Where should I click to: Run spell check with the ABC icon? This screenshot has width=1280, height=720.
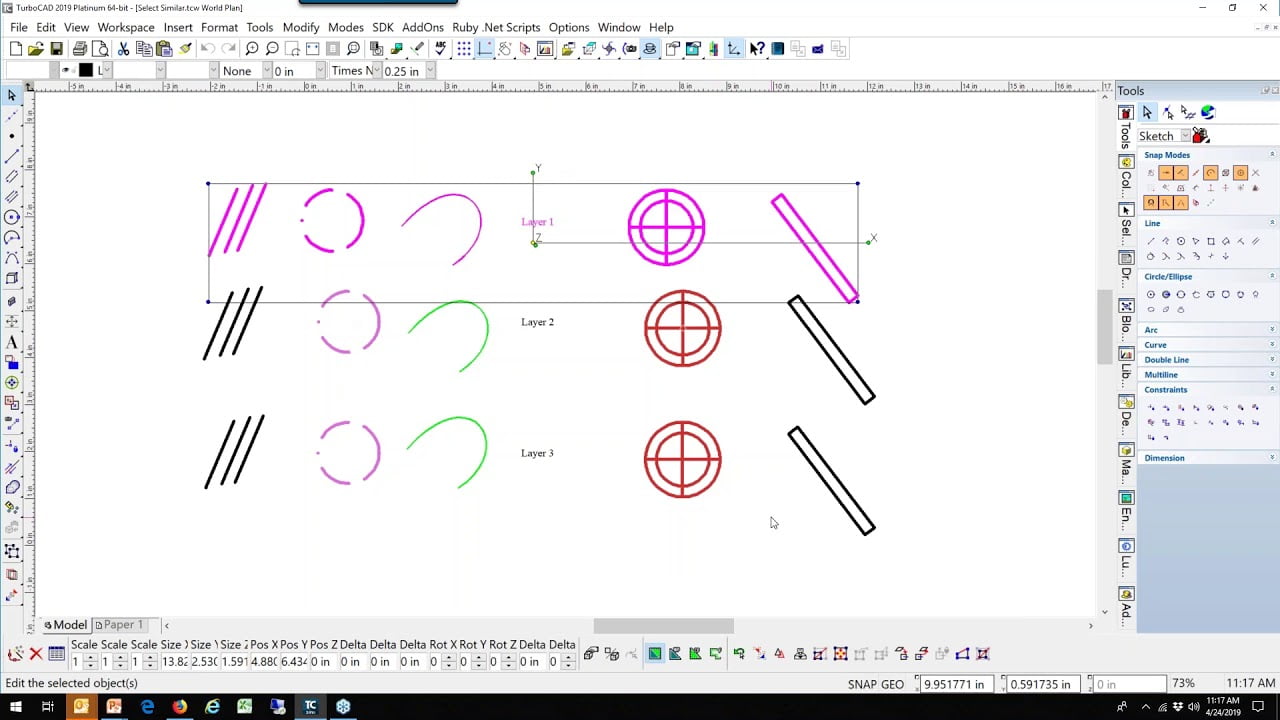tap(440, 49)
